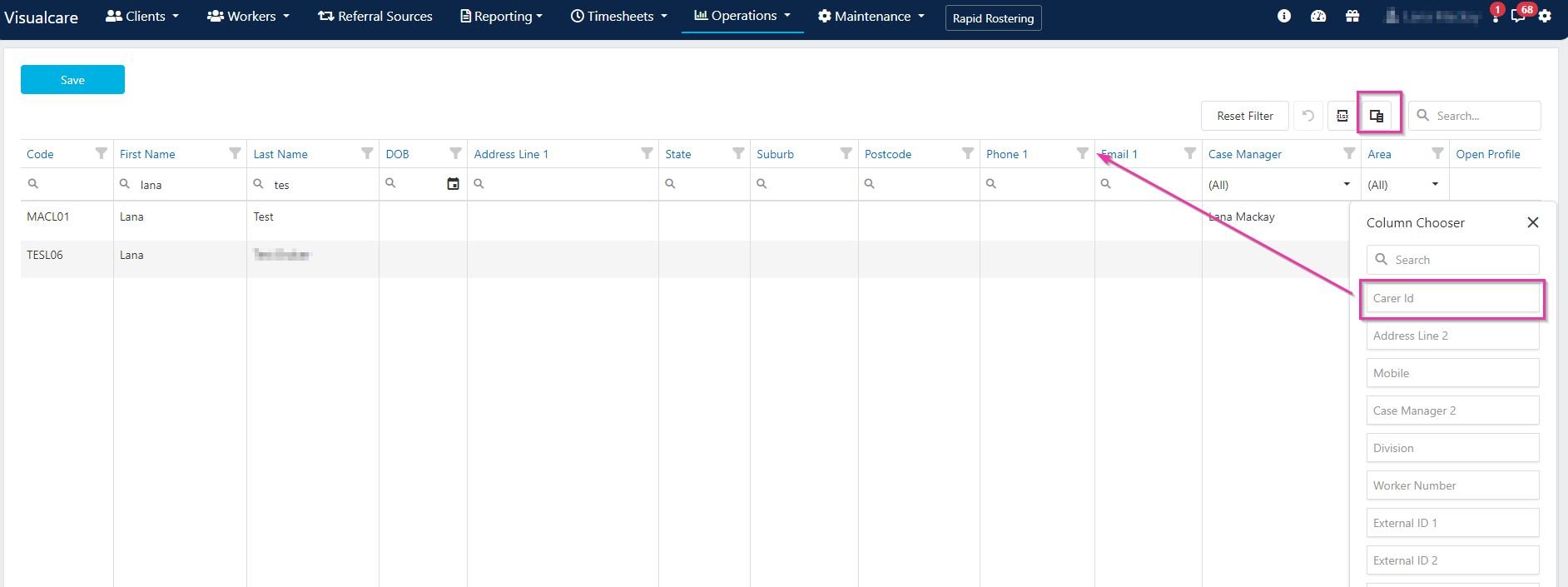Export grid to xlsx
Image resolution: width=1568 pixels, height=587 pixels.
[x=1342, y=116]
